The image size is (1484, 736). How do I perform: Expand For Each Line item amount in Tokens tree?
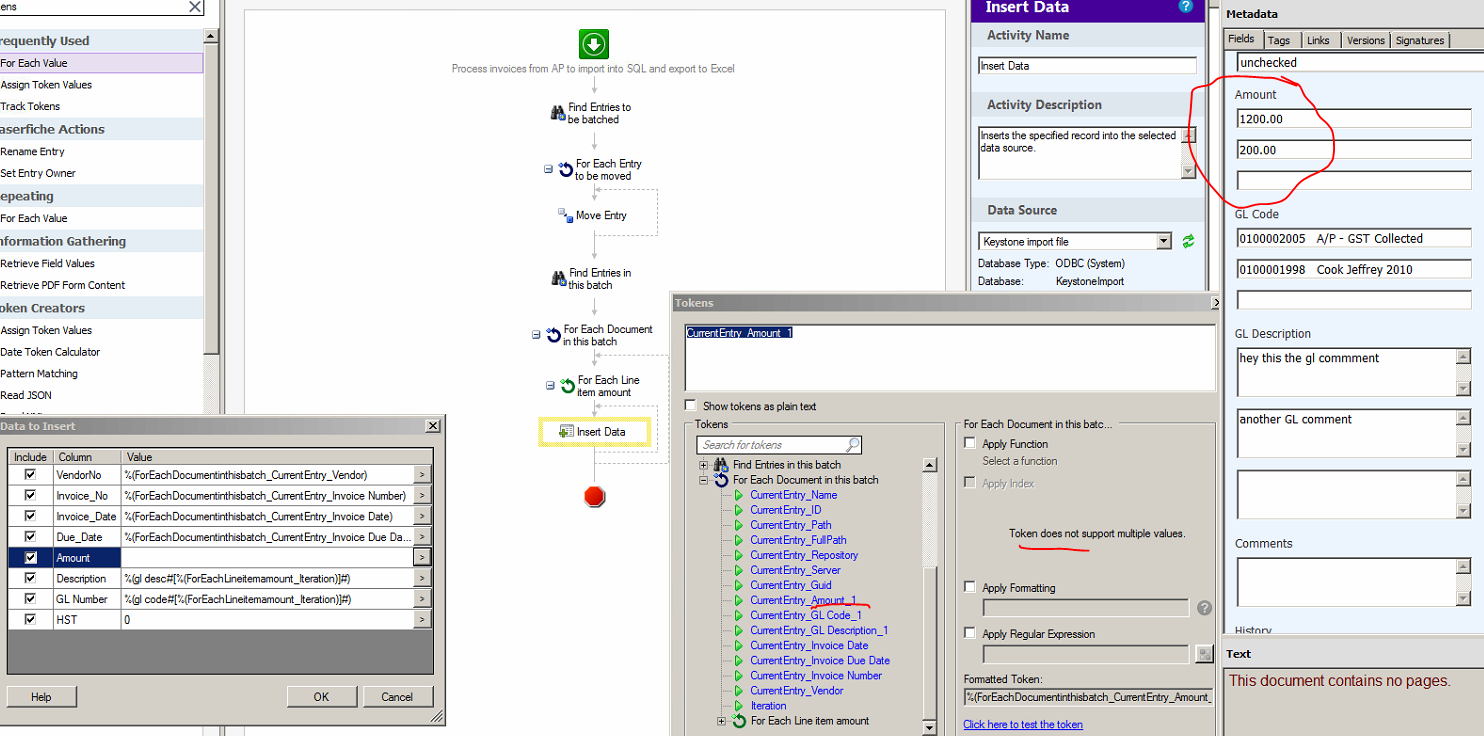click(x=722, y=721)
